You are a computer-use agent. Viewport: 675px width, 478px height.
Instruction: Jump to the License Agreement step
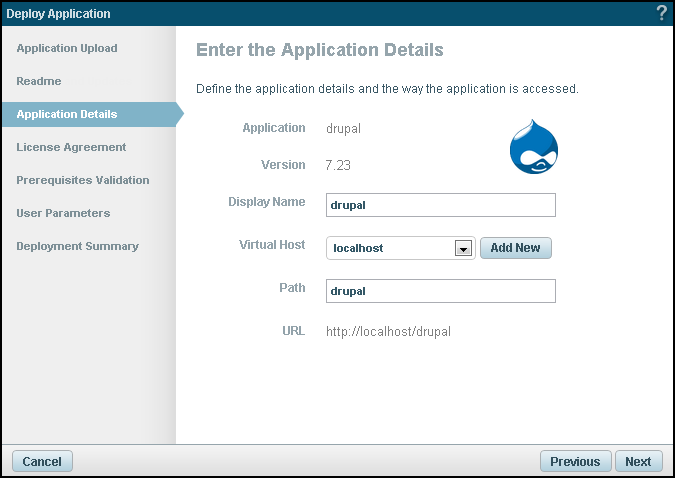point(71,147)
